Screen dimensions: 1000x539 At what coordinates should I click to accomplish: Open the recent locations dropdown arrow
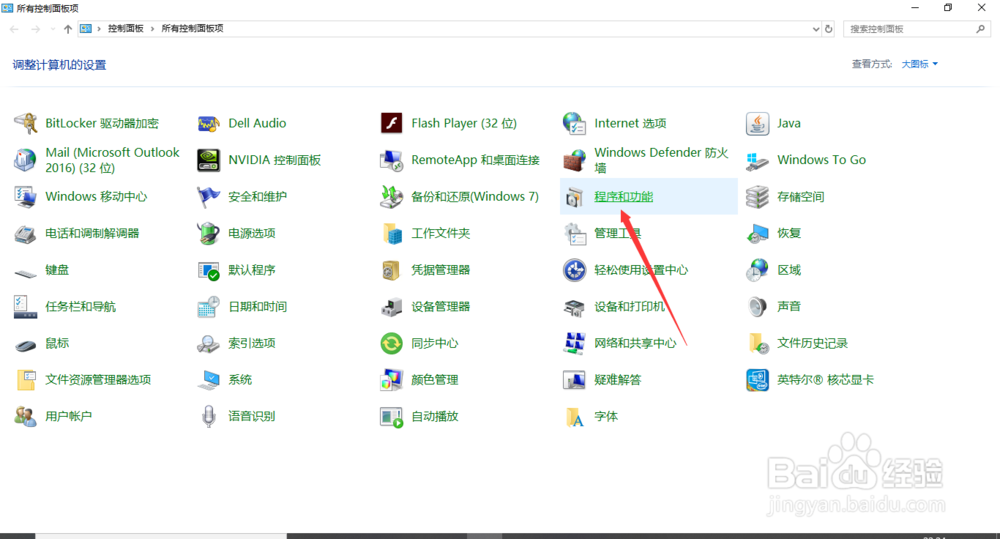point(52,29)
